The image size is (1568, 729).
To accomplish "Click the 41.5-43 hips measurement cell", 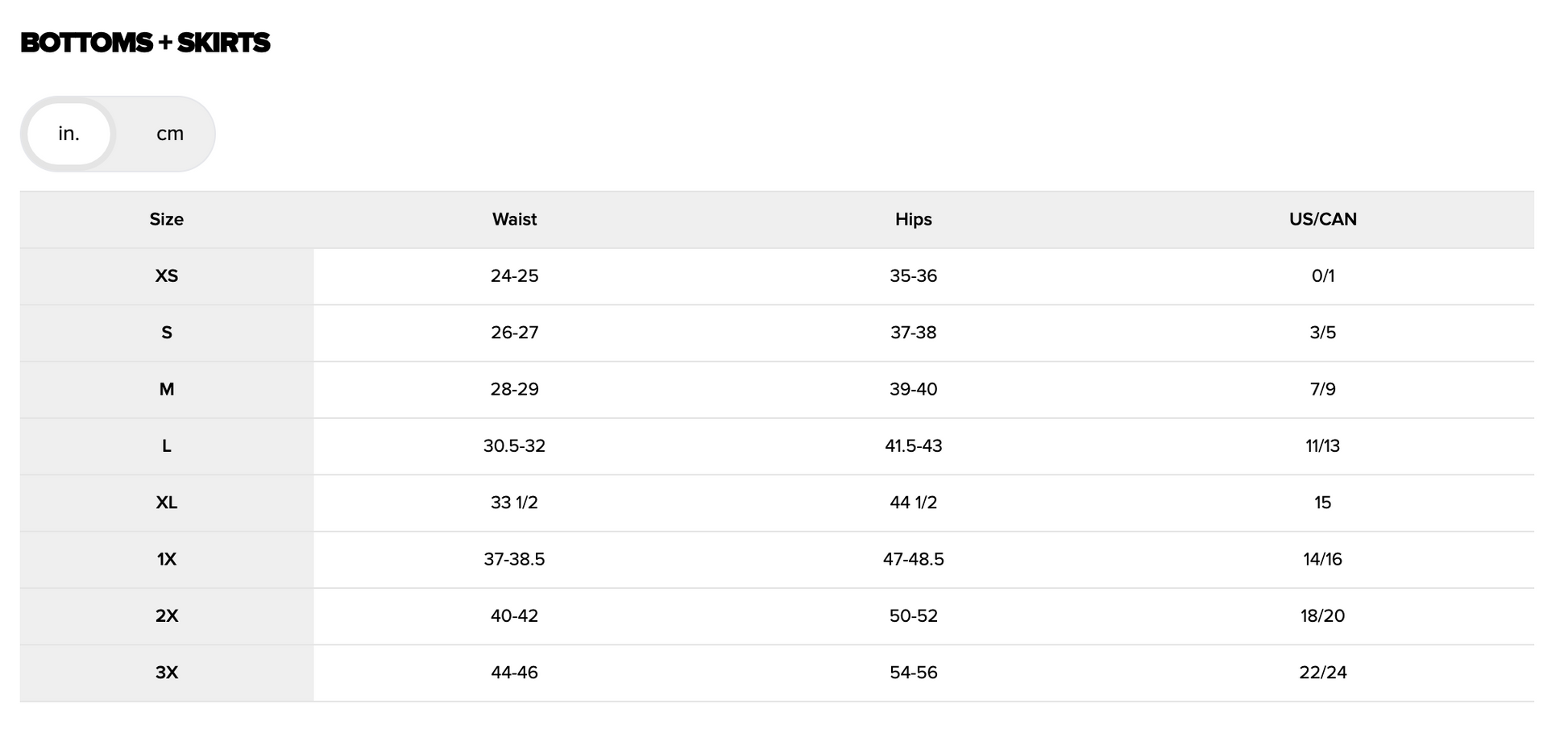I will pyautogui.click(x=913, y=446).
